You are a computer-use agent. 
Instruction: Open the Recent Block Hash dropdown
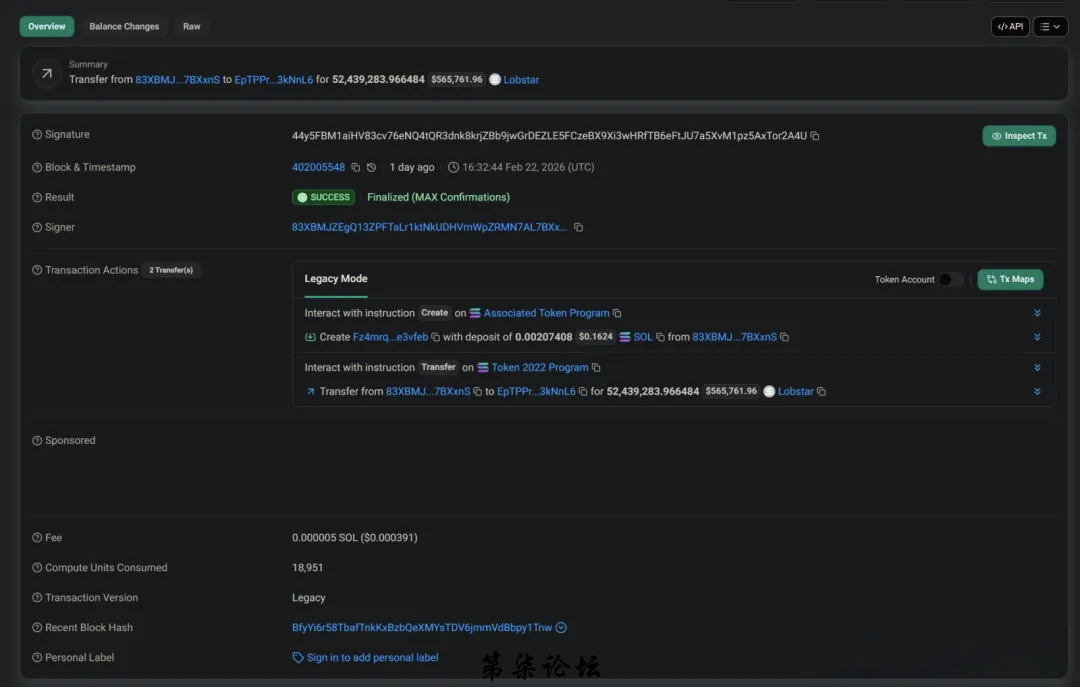561,628
